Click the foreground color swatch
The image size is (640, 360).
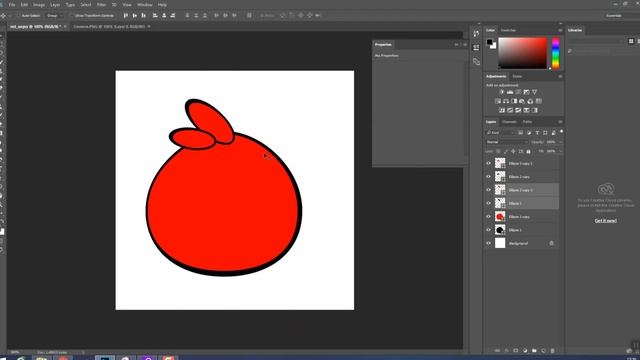coord(490,42)
